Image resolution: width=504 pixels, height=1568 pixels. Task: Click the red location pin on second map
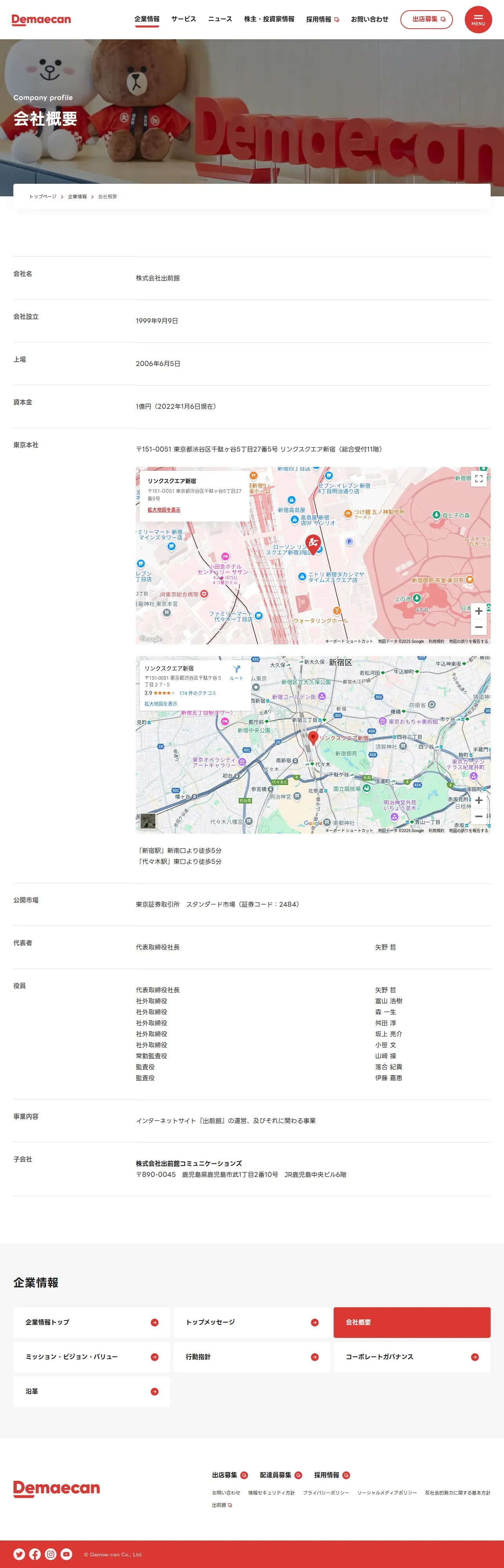pyautogui.click(x=313, y=738)
